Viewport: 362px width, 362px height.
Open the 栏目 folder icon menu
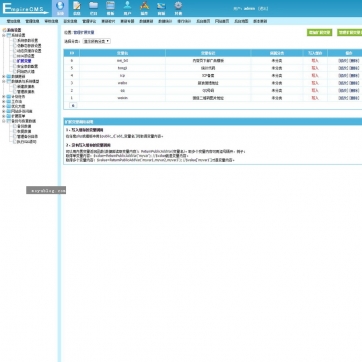click(94, 8)
